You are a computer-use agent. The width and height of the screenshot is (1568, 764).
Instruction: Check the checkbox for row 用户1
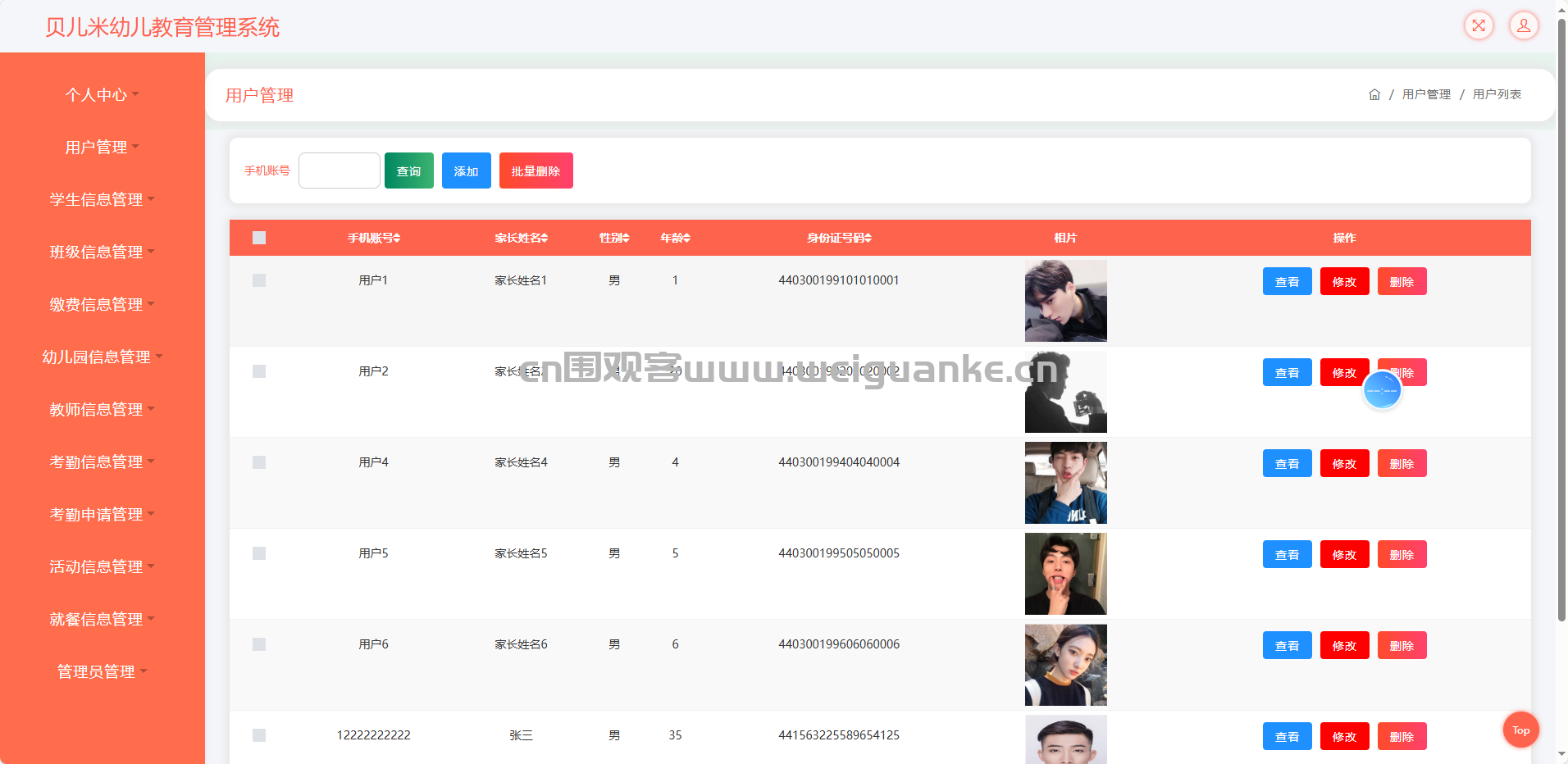click(259, 280)
